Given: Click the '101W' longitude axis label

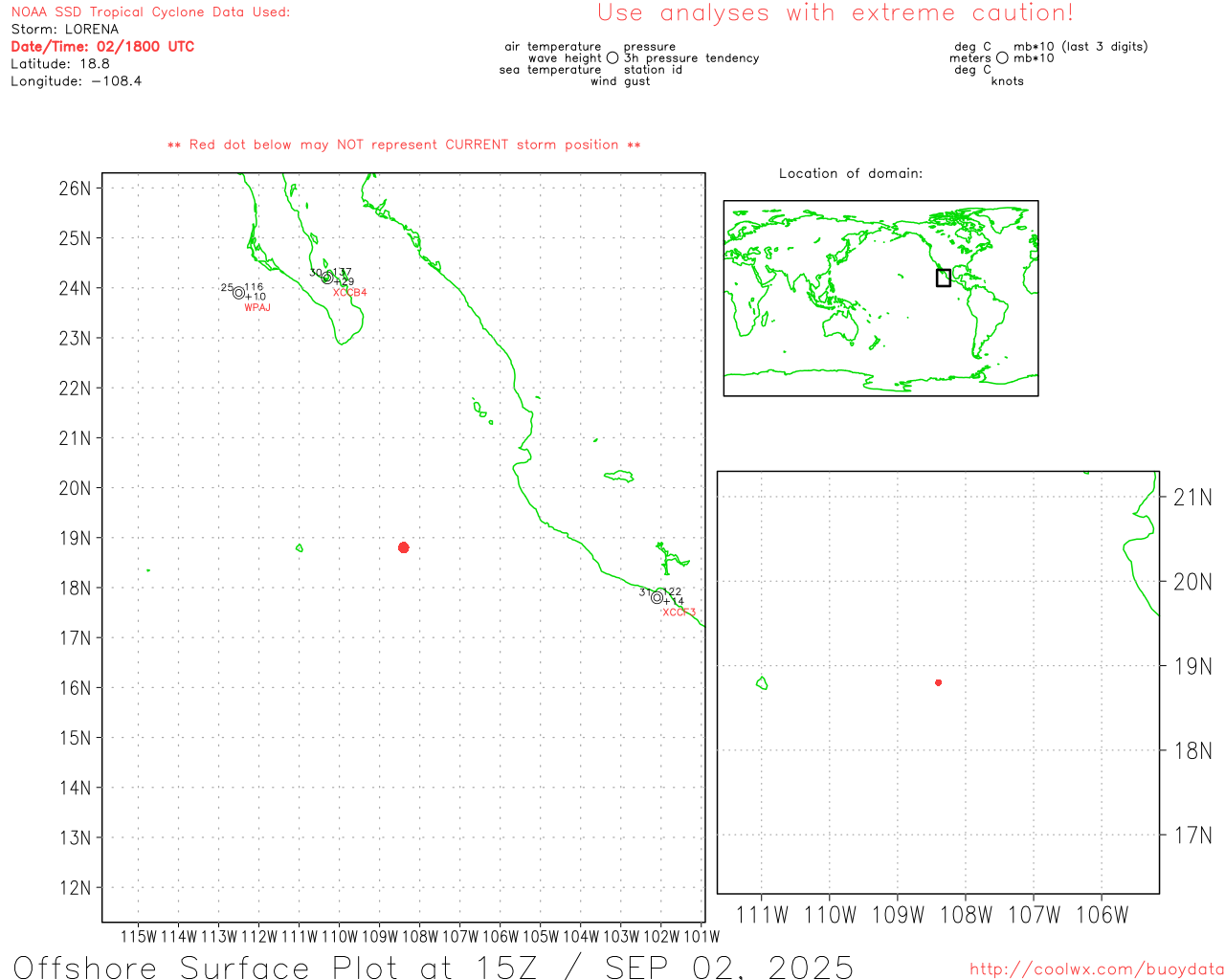Looking at the screenshot, I should [702, 936].
